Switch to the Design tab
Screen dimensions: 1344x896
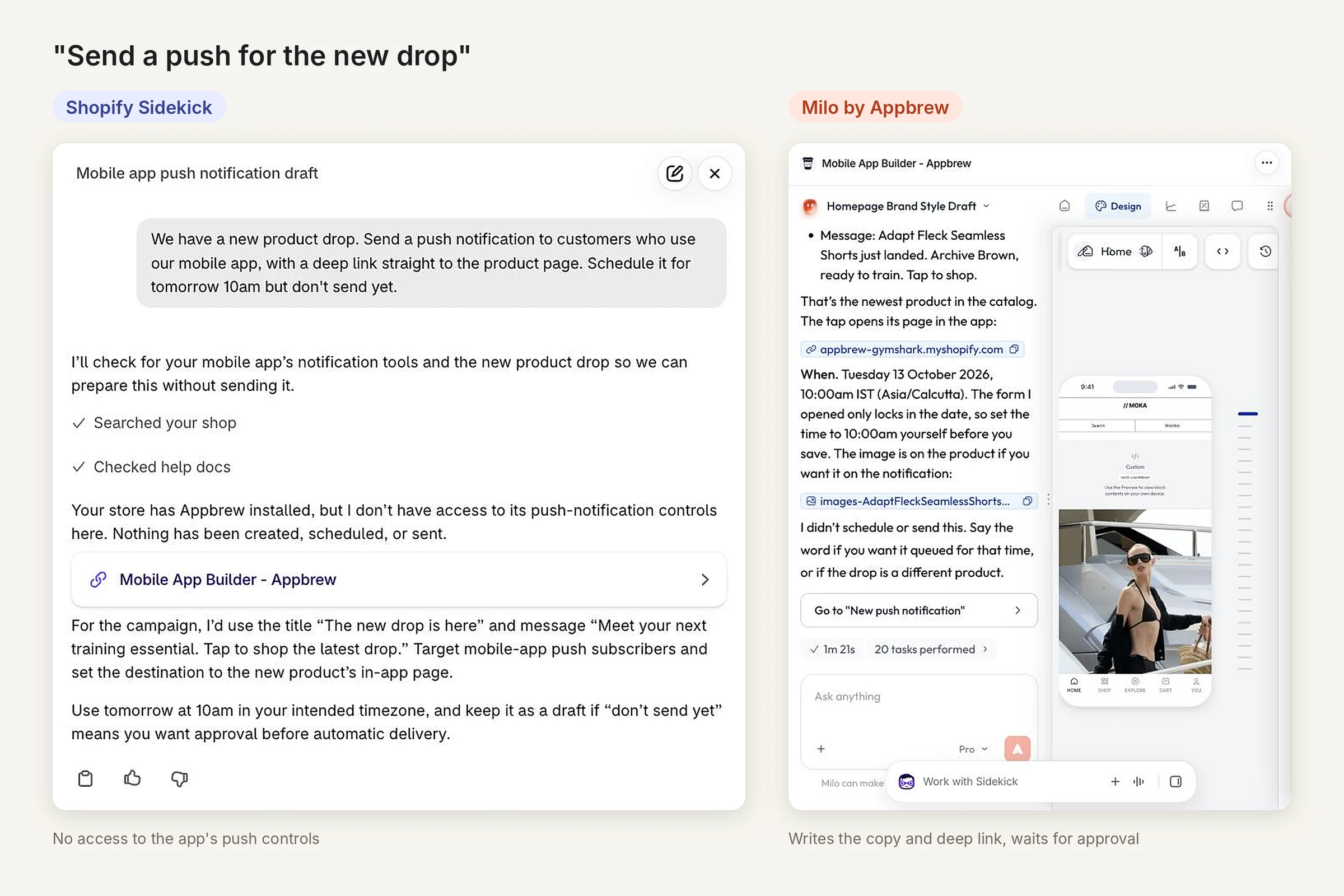tap(1118, 206)
